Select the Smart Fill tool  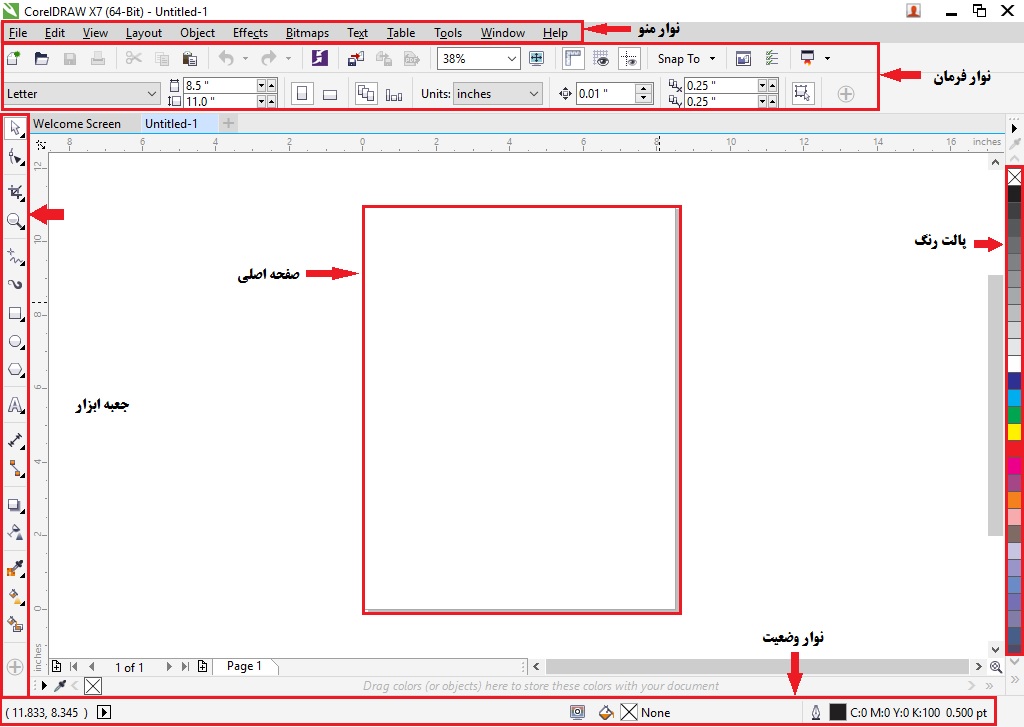[15, 624]
